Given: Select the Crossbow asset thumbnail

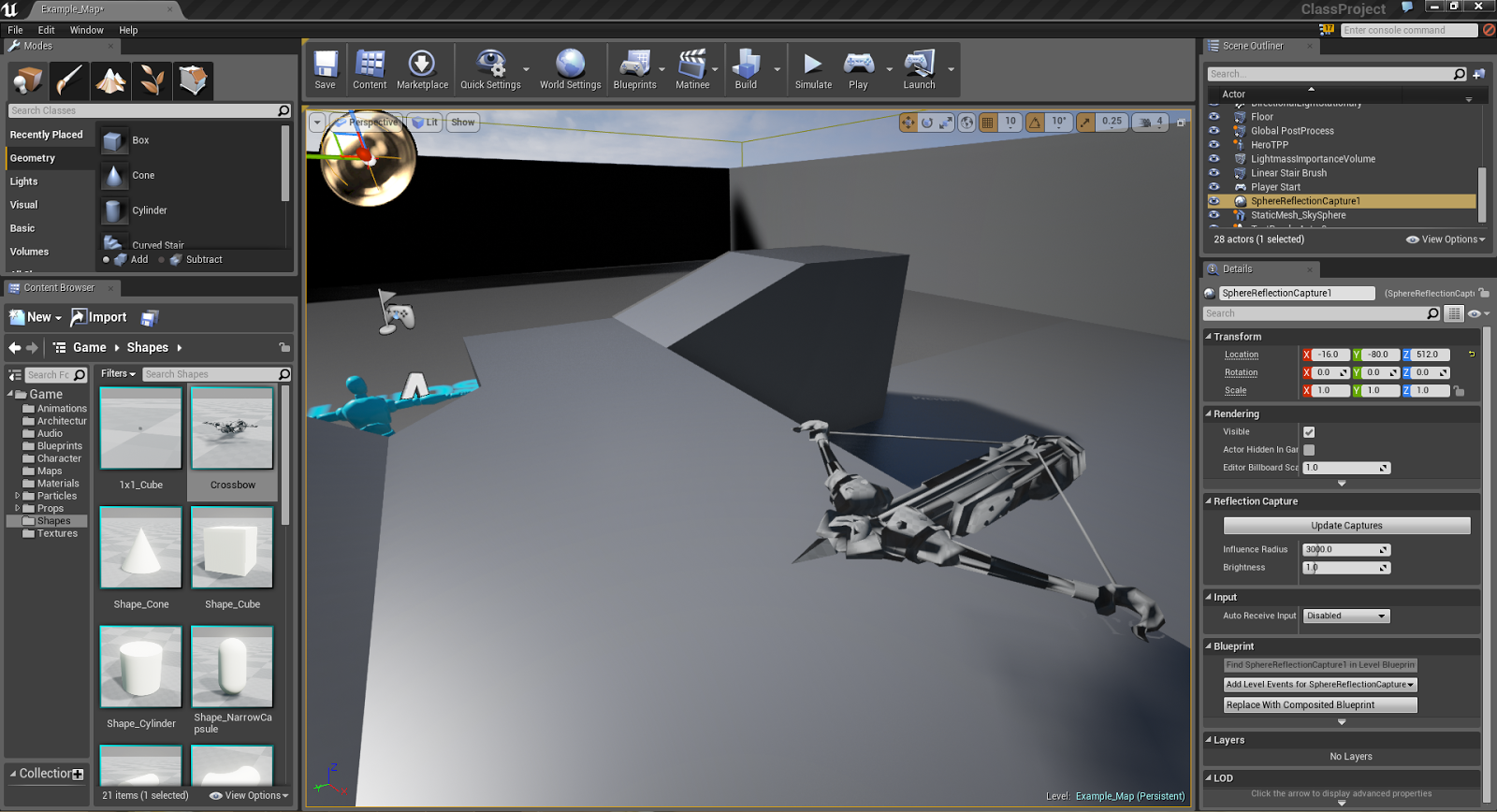Looking at the screenshot, I should pos(232,428).
